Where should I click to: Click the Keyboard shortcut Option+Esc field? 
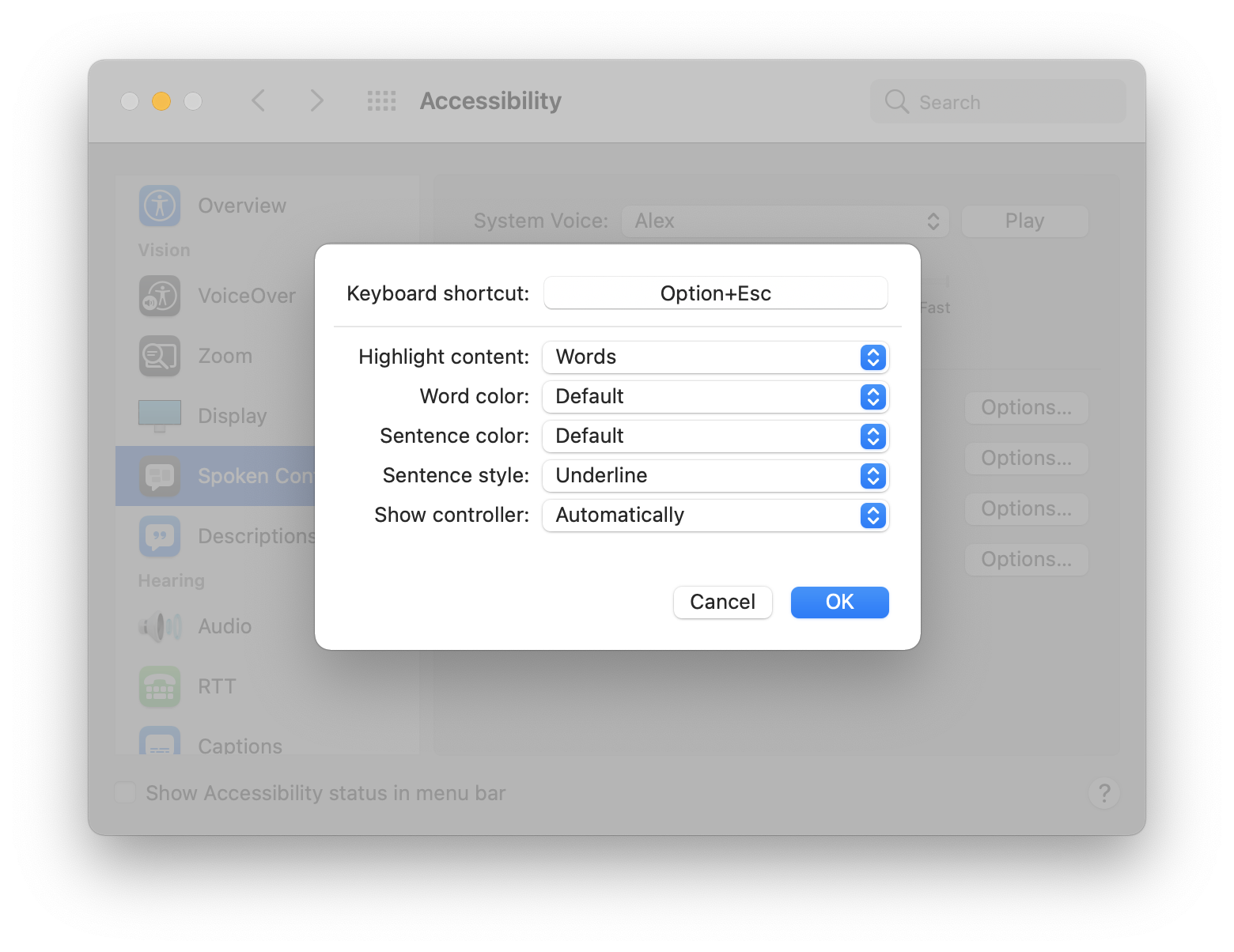tap(715, 293)
